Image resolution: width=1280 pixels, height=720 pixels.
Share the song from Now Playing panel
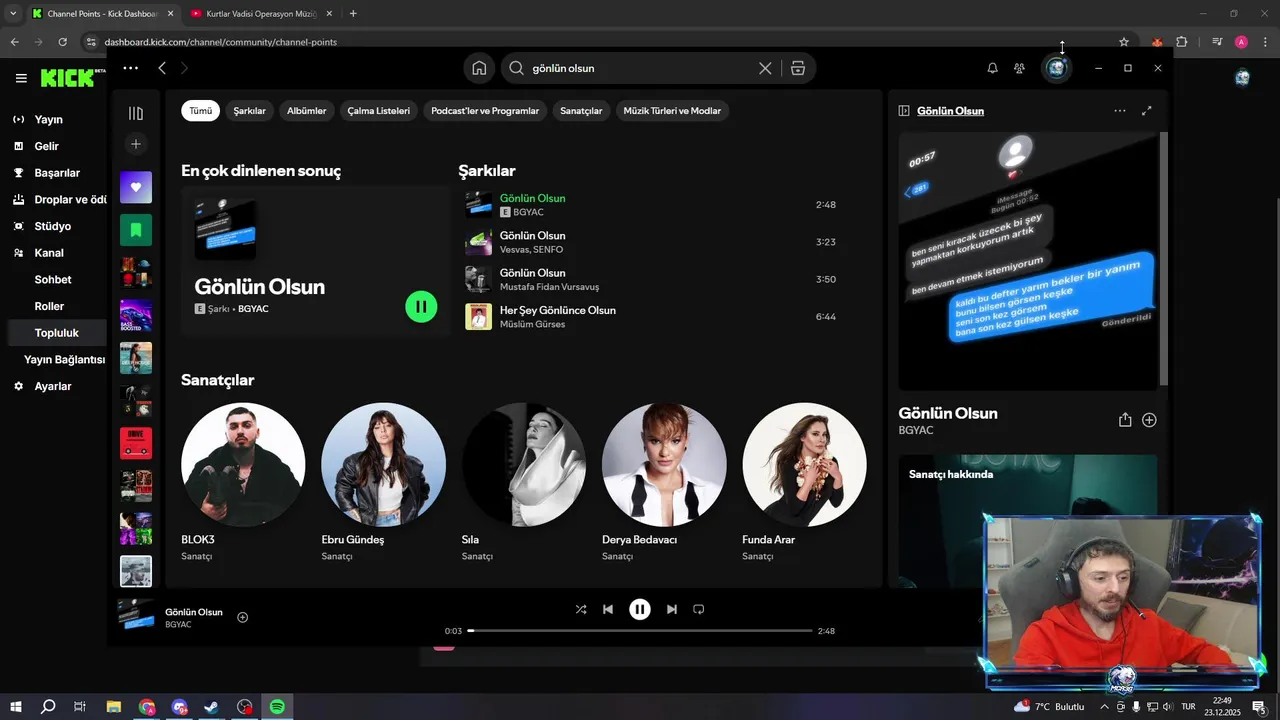pos(1125,420)
